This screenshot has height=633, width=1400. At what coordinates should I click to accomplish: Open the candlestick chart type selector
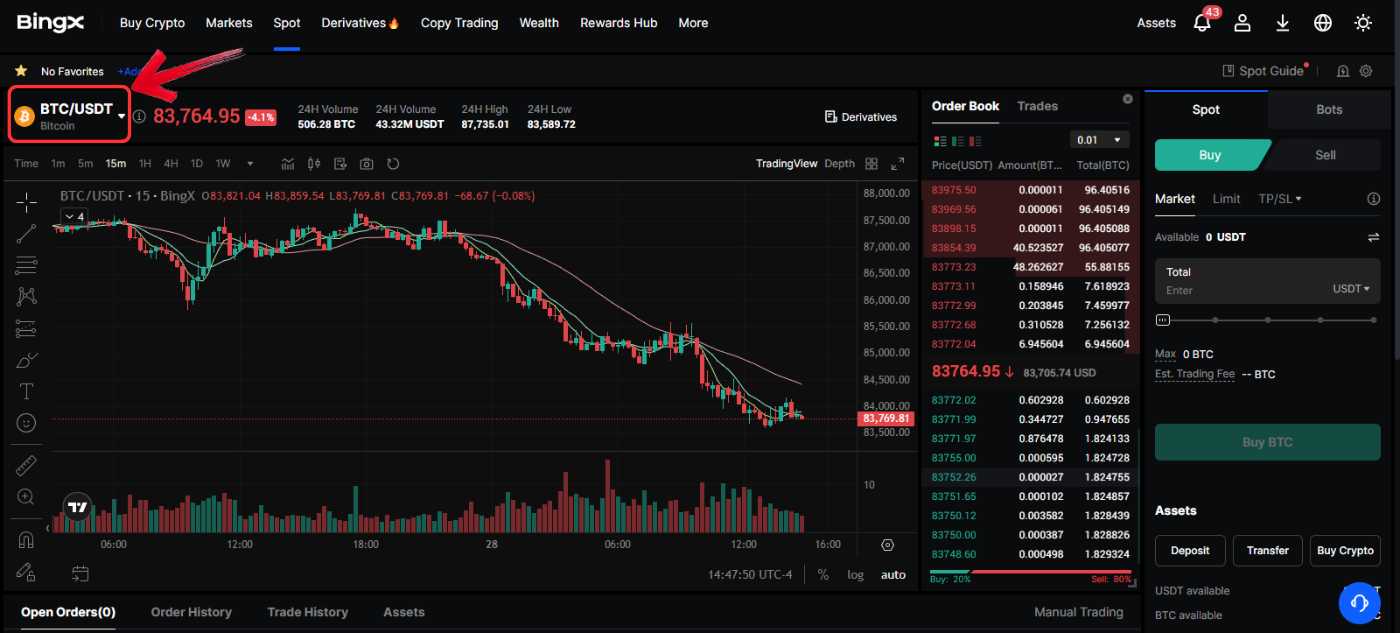(x=314, y=163)
